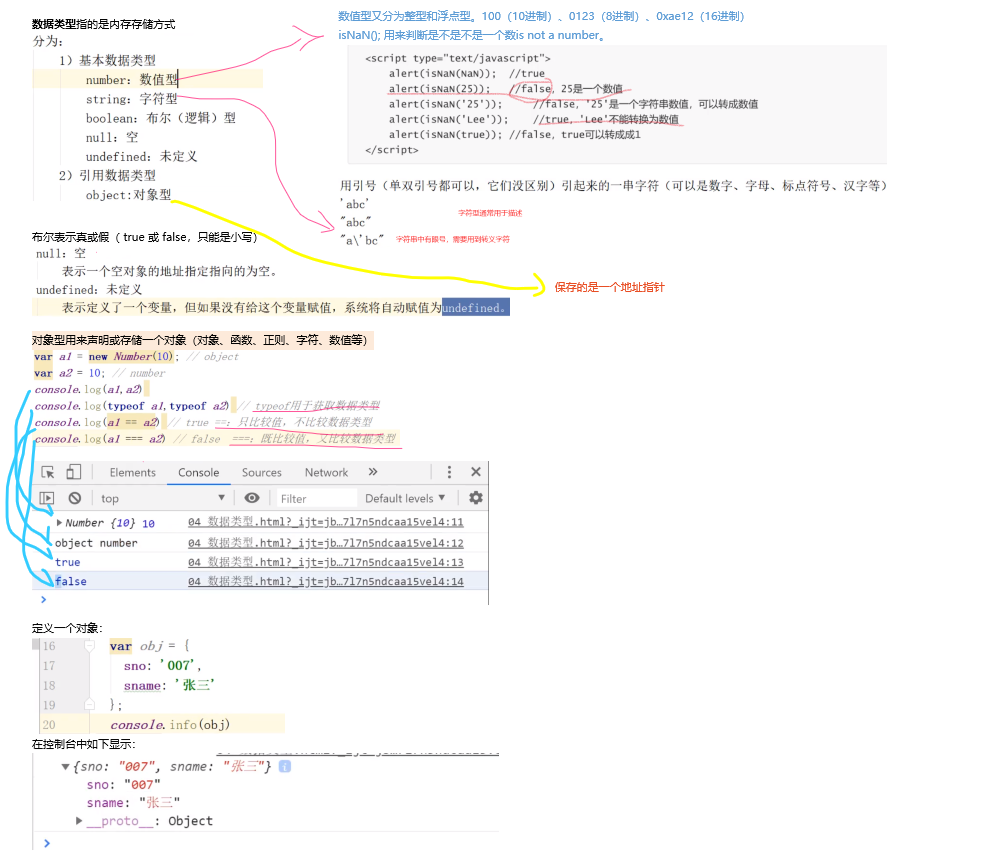Click the sno: "007" property row
The image size is (996, 858).
123,784
